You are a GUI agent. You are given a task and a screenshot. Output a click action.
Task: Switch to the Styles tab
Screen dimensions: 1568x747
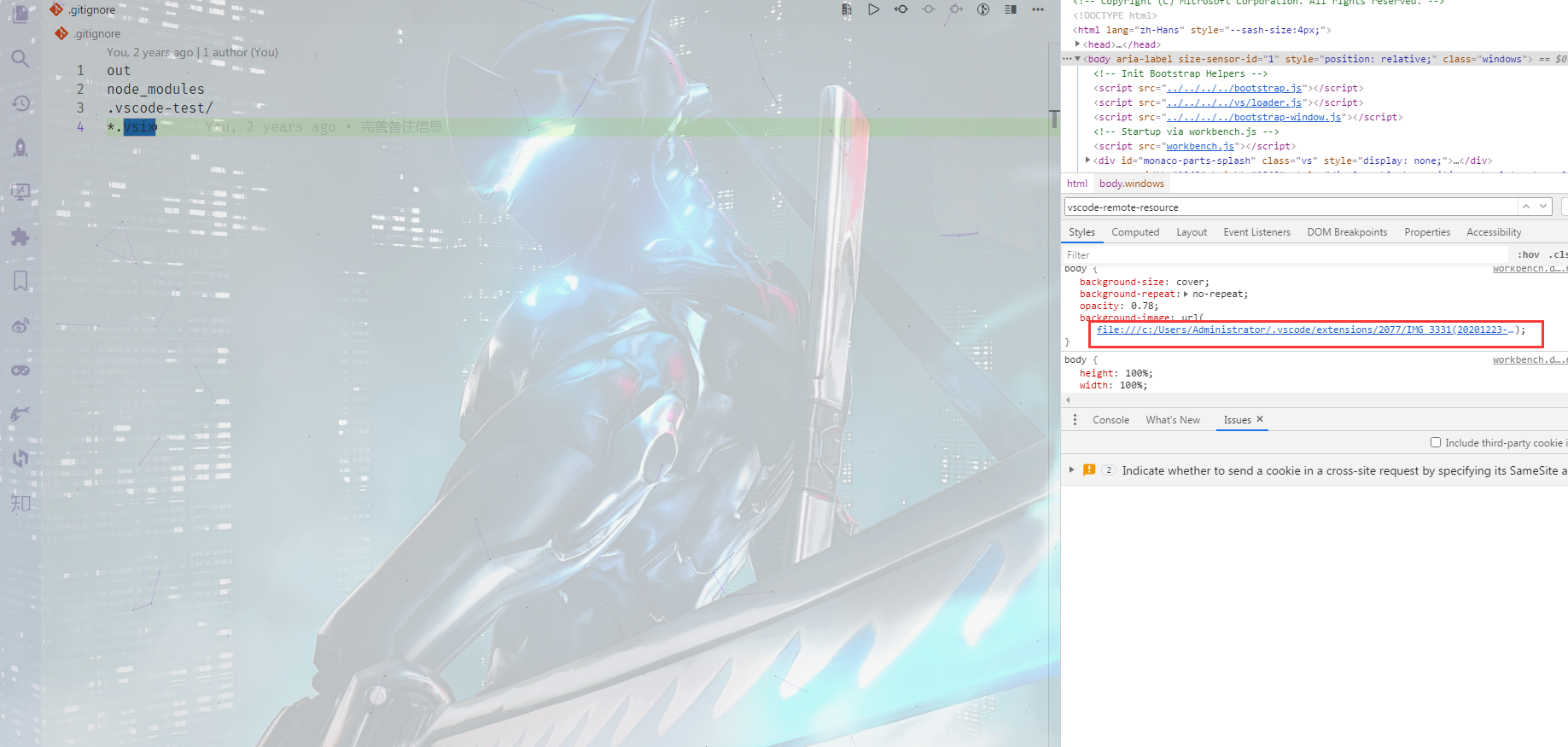tap(1081, 232)
